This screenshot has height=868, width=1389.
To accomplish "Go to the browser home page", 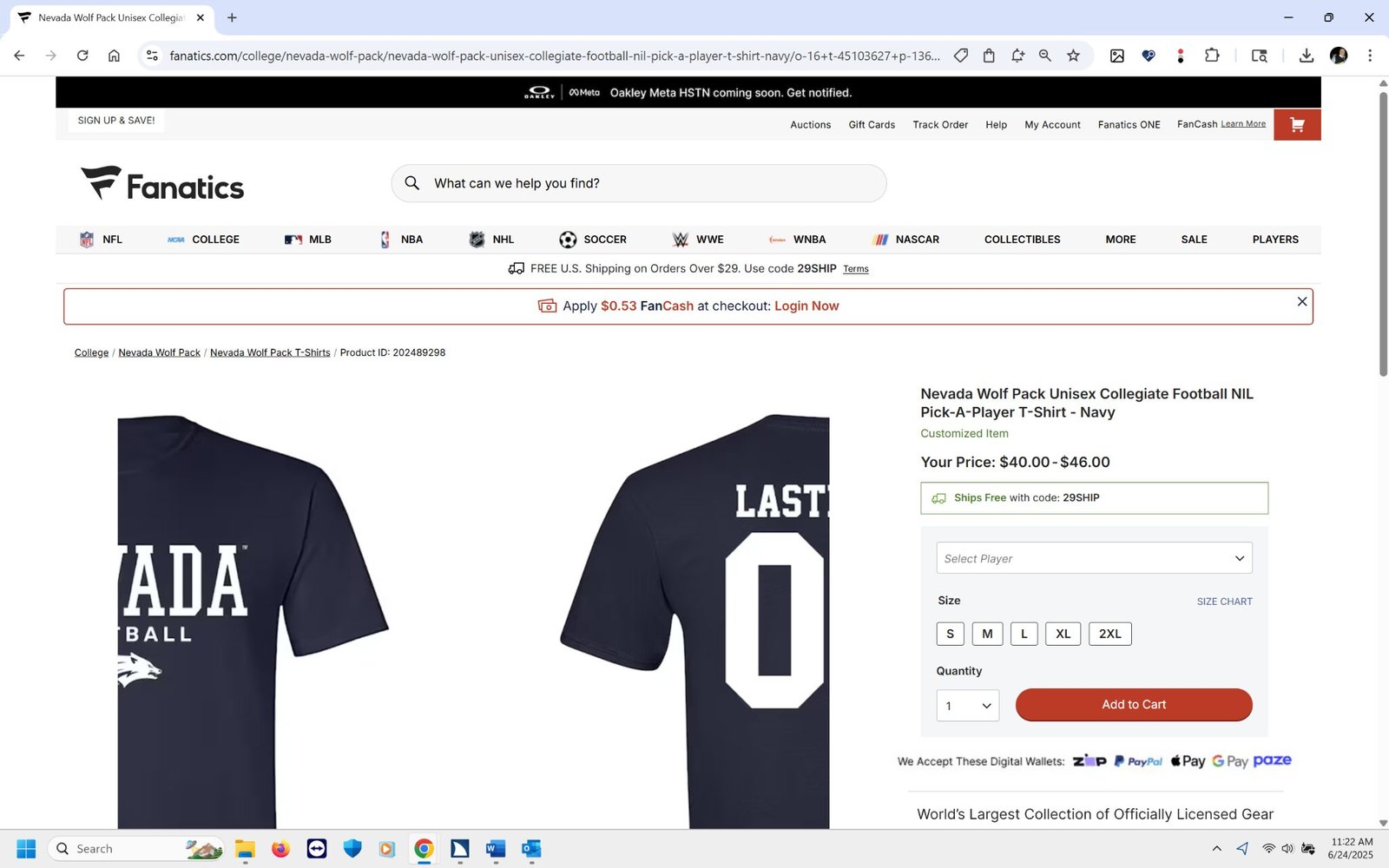I will [114, 56].
